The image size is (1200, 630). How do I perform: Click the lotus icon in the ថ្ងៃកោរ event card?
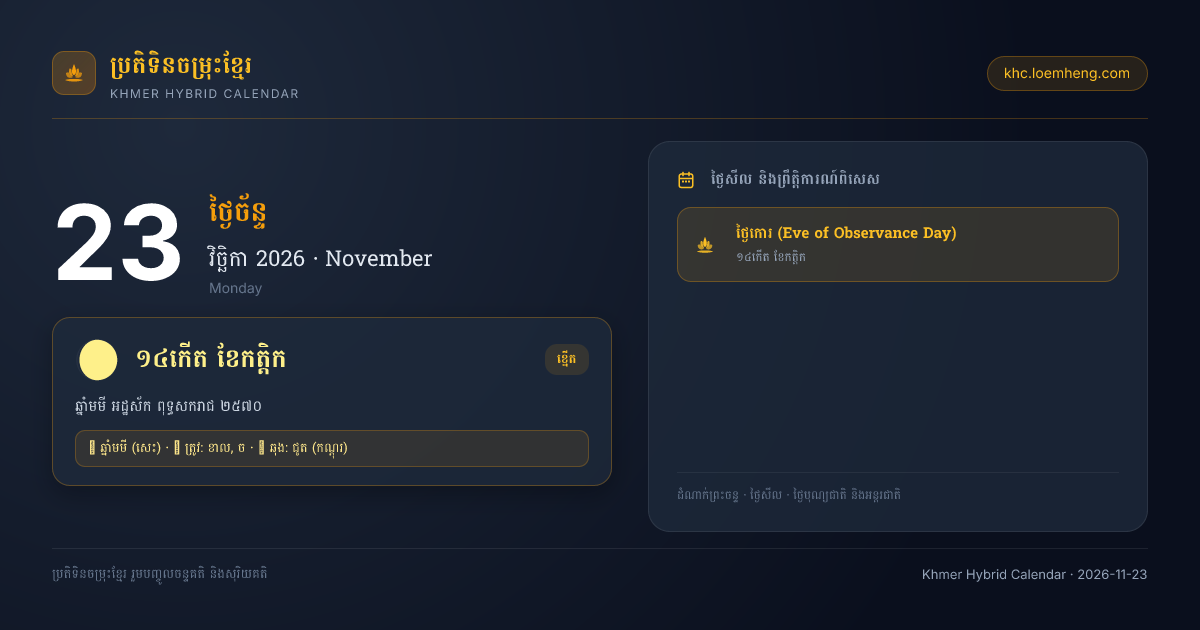705,245
